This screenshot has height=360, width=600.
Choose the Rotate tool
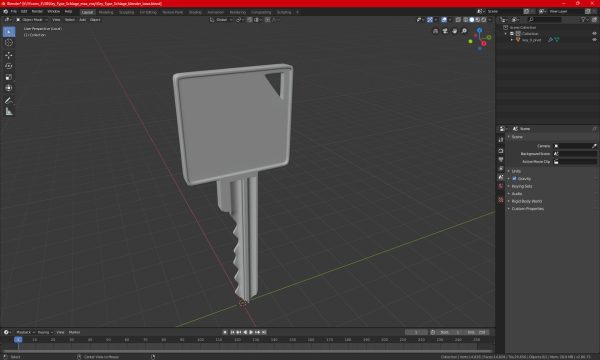[9, 66]
